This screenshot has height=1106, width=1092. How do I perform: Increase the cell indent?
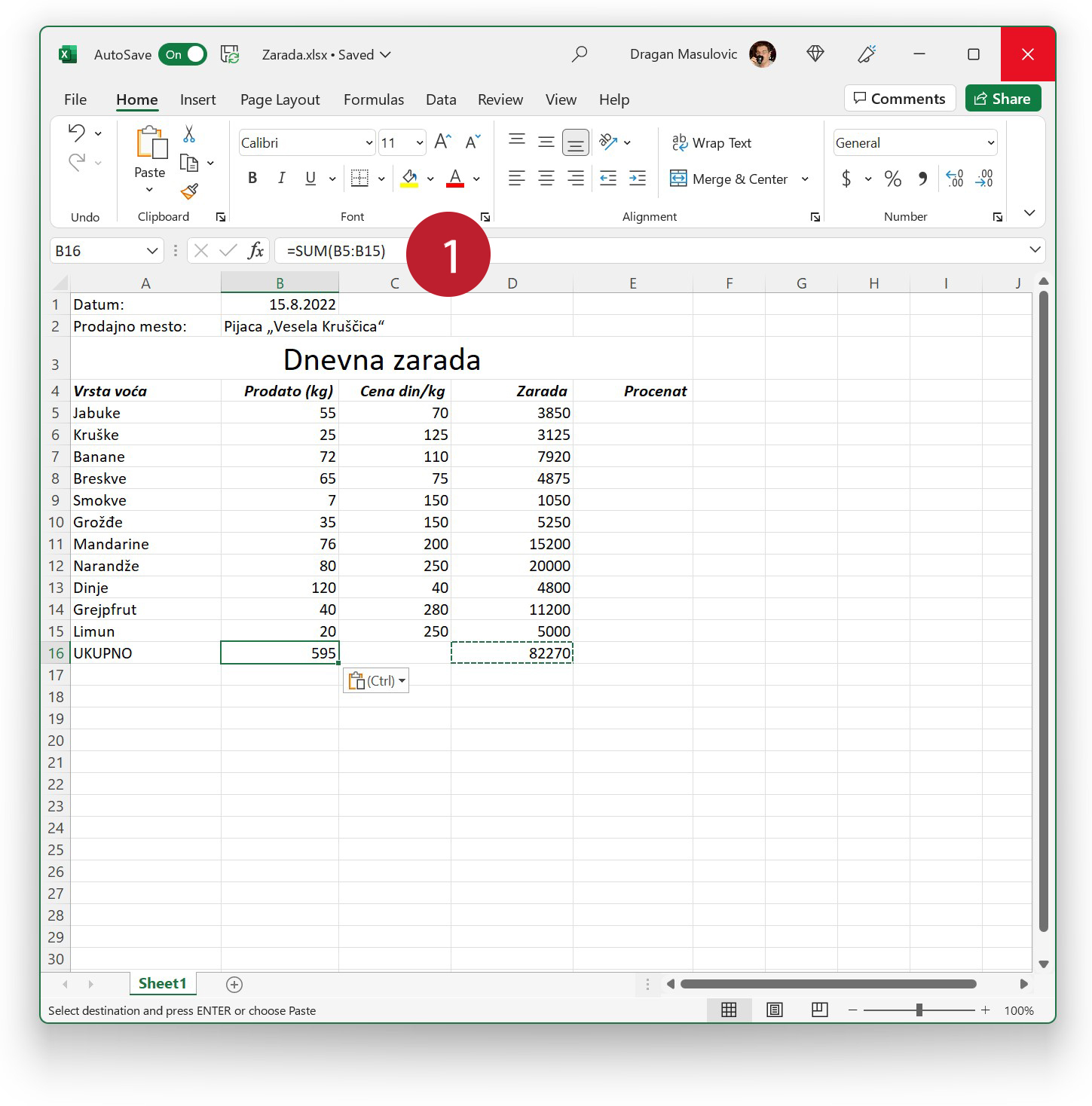(638, 179)
